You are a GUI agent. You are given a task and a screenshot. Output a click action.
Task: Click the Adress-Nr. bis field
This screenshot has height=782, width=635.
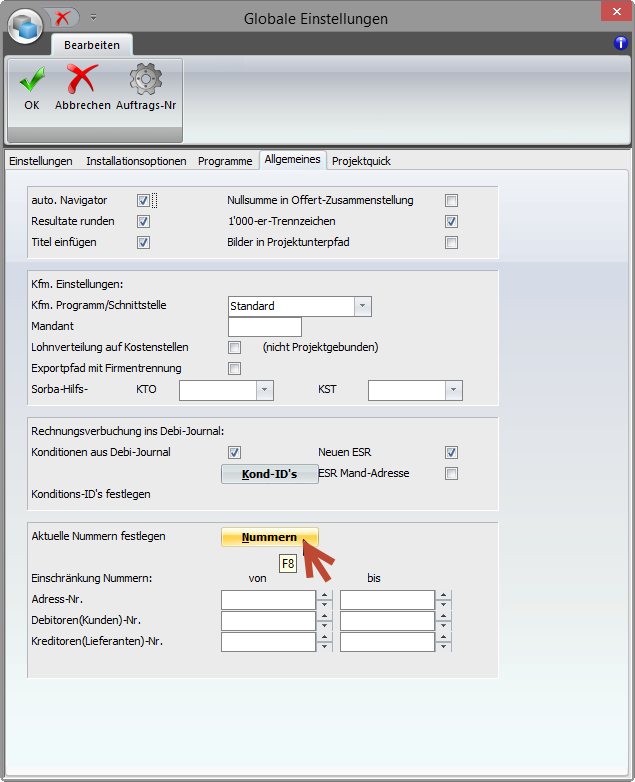(x=387, y=599)
